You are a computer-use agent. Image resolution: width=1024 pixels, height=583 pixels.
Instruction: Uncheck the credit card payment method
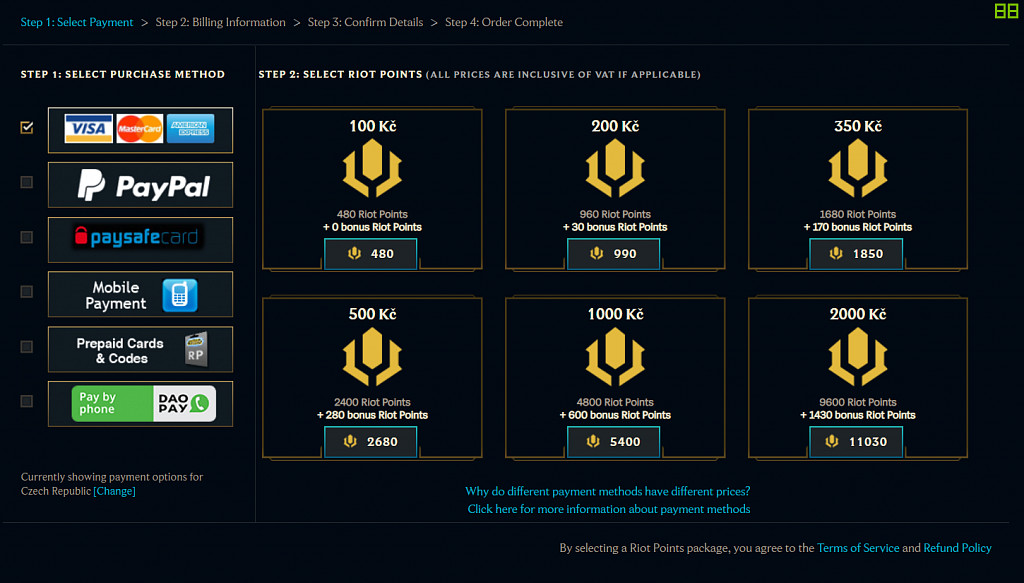(x=26, y=127)
